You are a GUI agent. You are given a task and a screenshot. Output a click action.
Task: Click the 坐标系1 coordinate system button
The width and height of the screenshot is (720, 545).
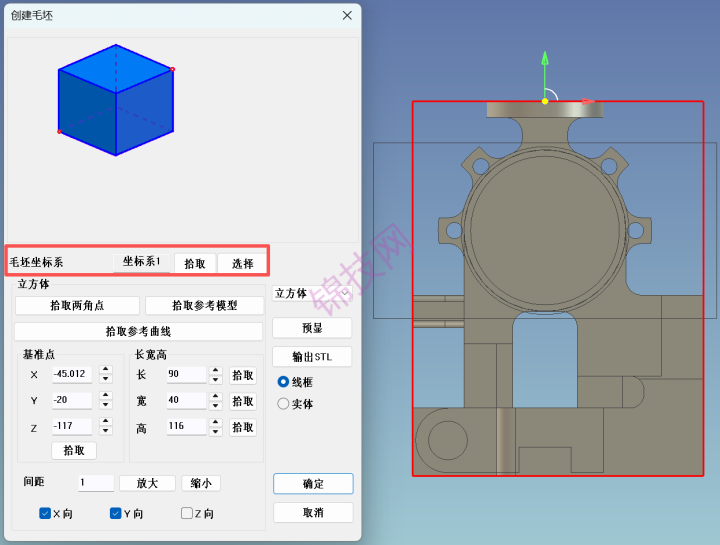click(141, 262)
